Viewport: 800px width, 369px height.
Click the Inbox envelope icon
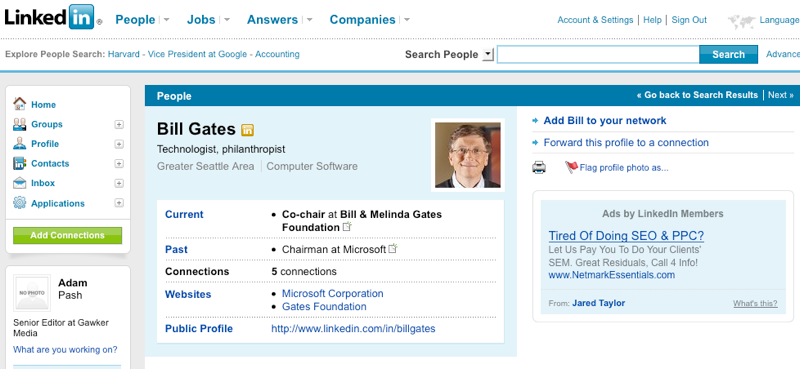[19, 183]
